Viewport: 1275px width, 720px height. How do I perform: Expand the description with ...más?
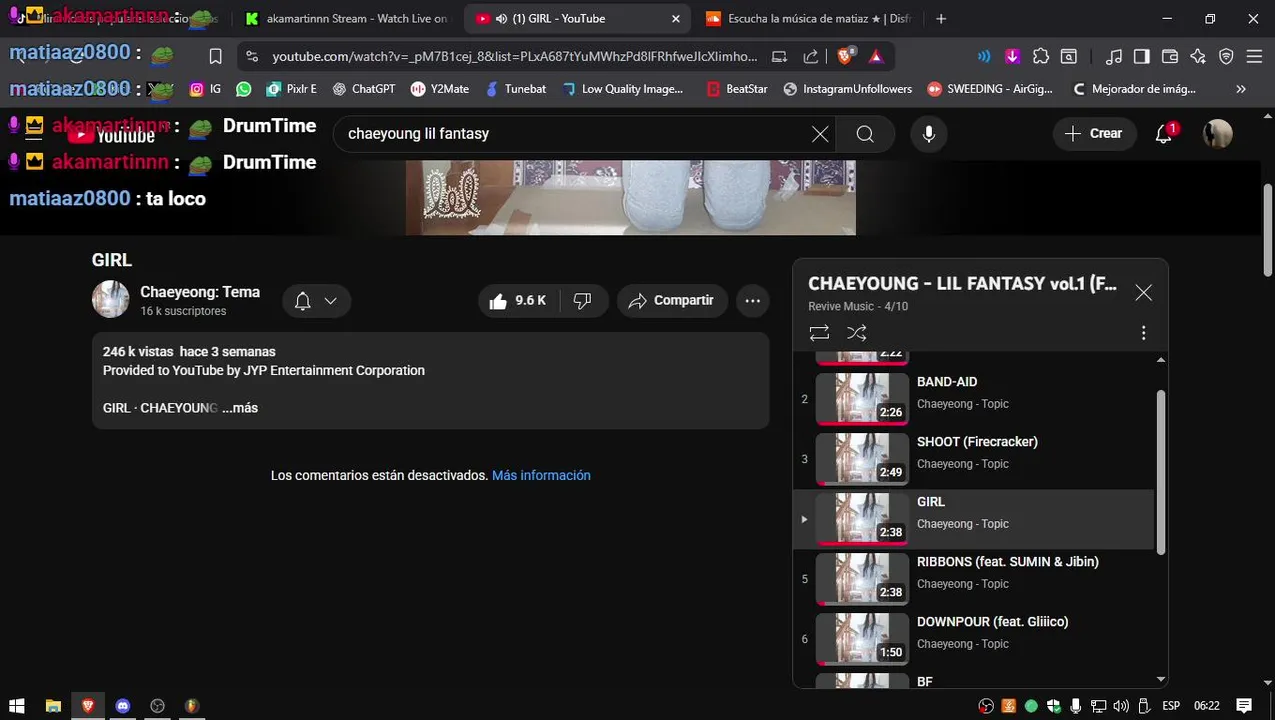pos(240,408)
